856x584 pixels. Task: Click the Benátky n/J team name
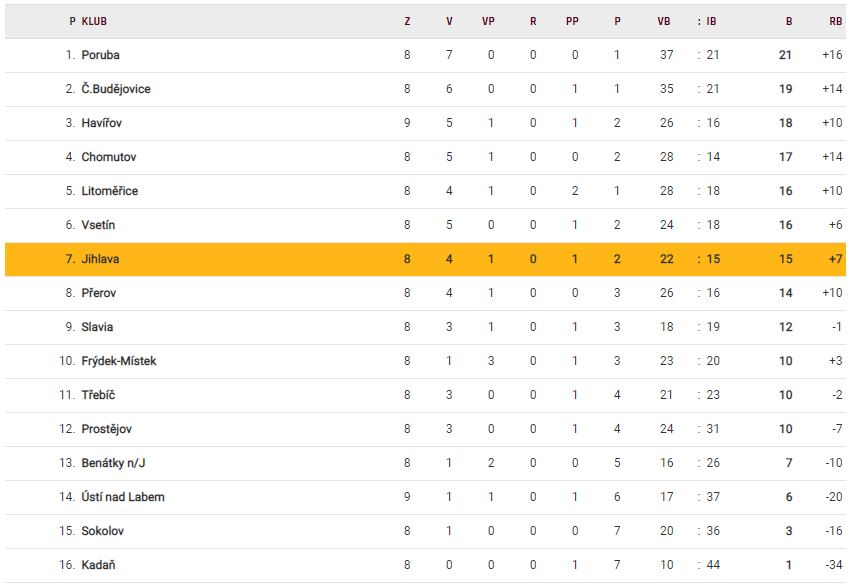tap(113, 463)
